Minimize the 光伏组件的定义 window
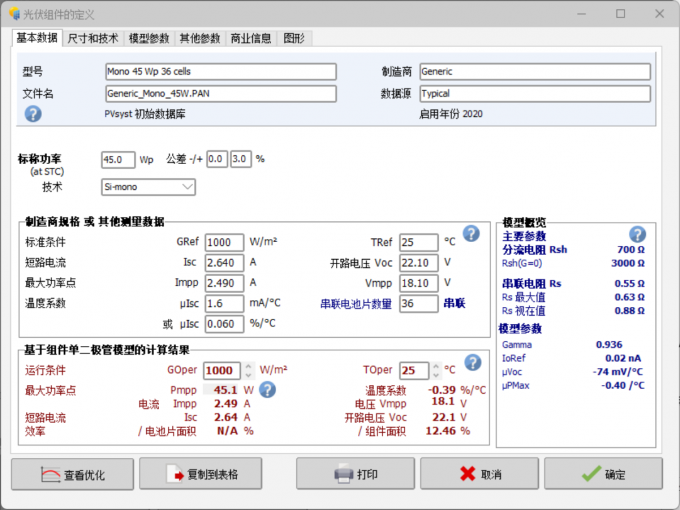Image resolution: width=680 pixels, height=510 pixels. click(582, 14)
